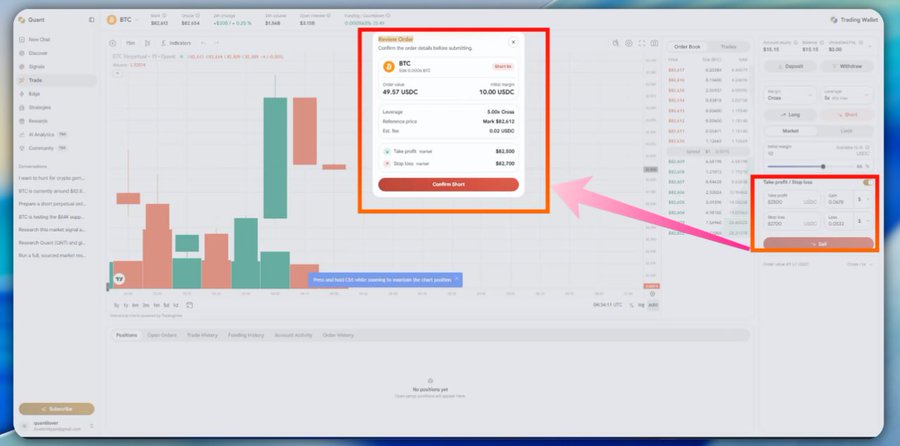Open the Account Activity tab
900x446 pixels.
point(293,335)
